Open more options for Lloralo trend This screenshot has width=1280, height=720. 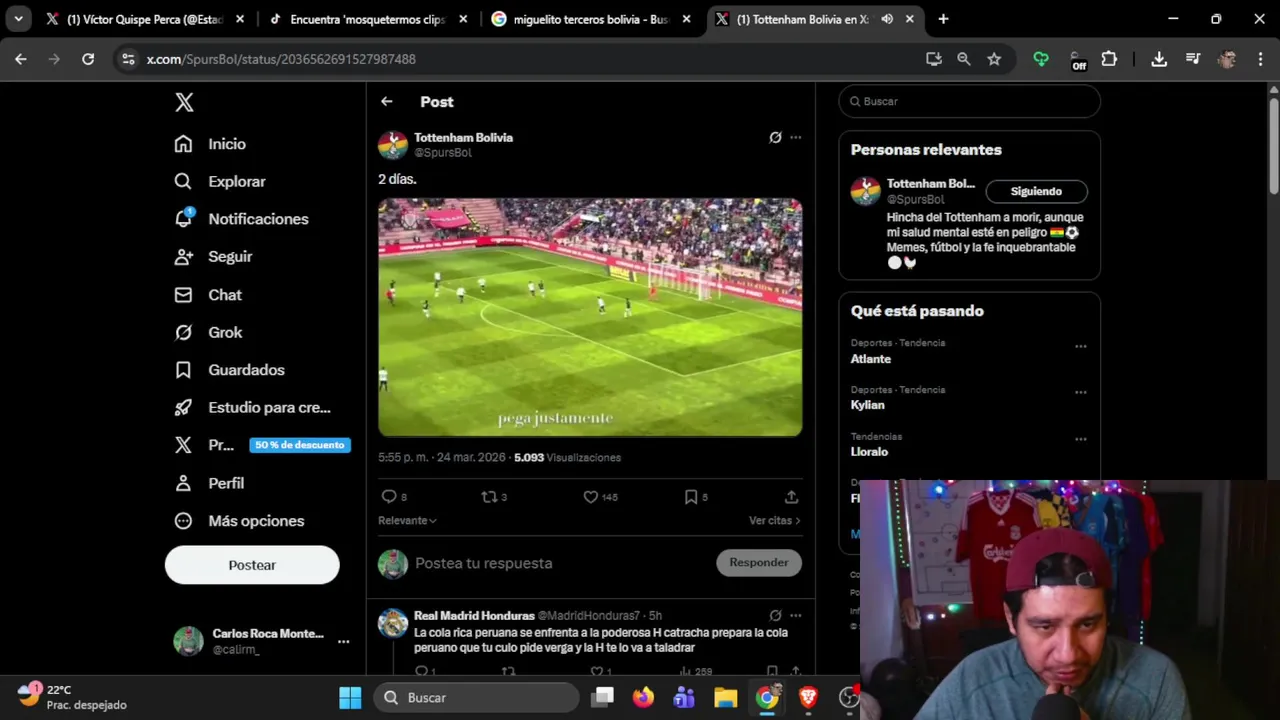pyautogui.click(x=1081, y=439)
